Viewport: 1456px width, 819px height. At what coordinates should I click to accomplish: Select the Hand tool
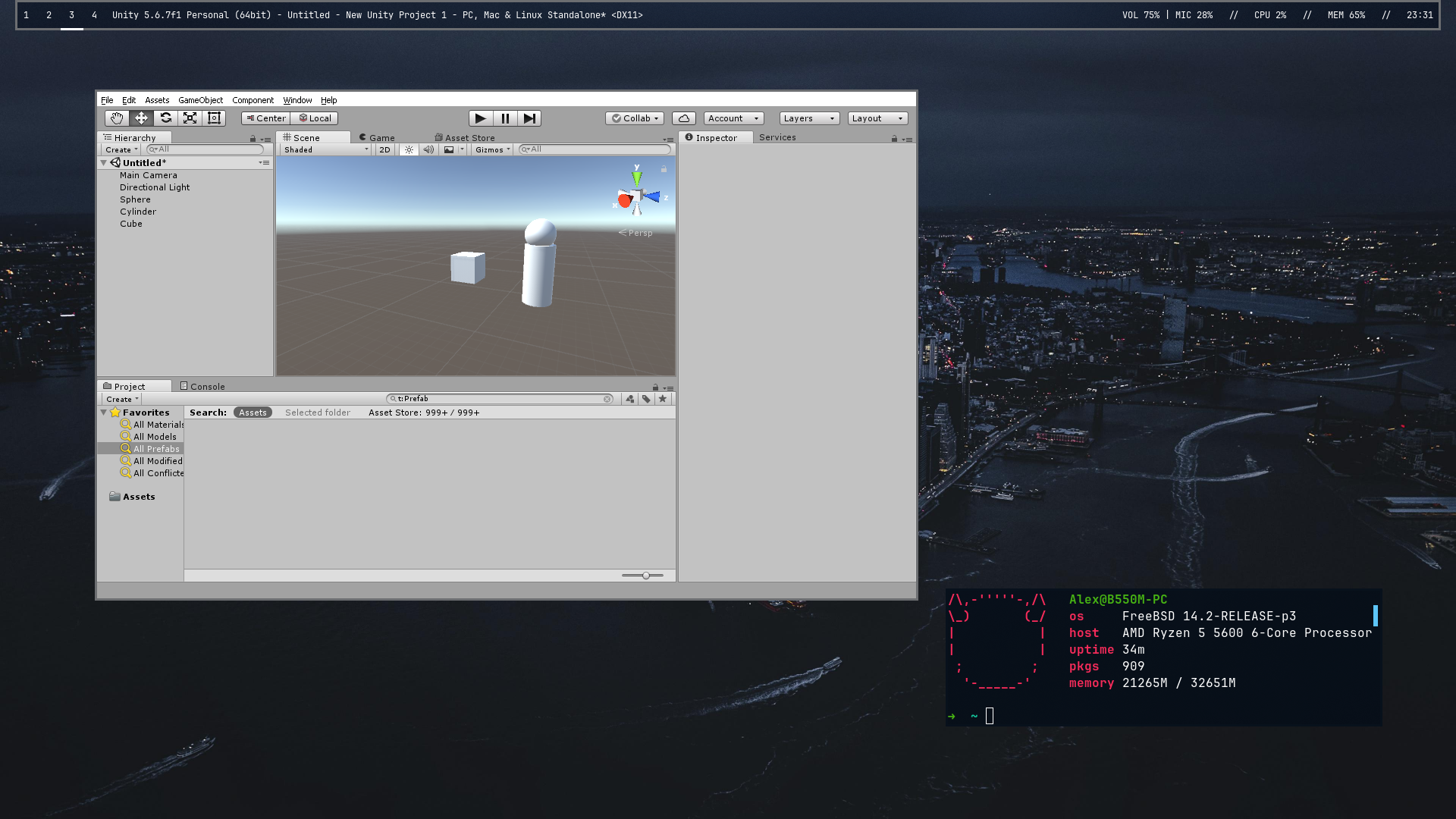[116, 118]
